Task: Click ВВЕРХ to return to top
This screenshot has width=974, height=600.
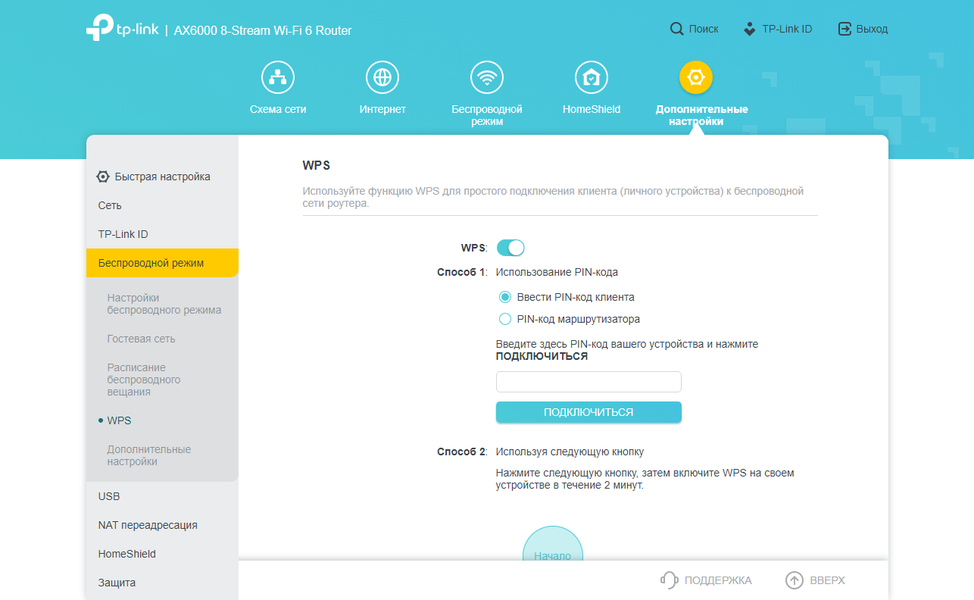Action: point(827,580)
